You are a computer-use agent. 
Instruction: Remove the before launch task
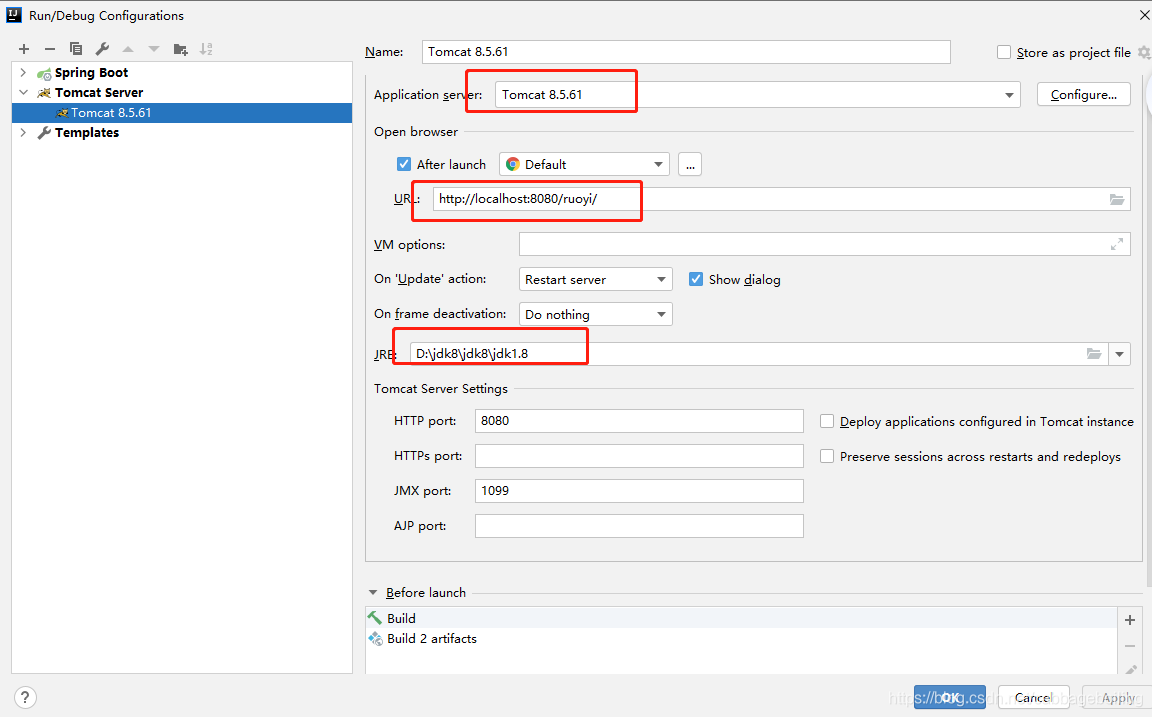point(1130,646)
